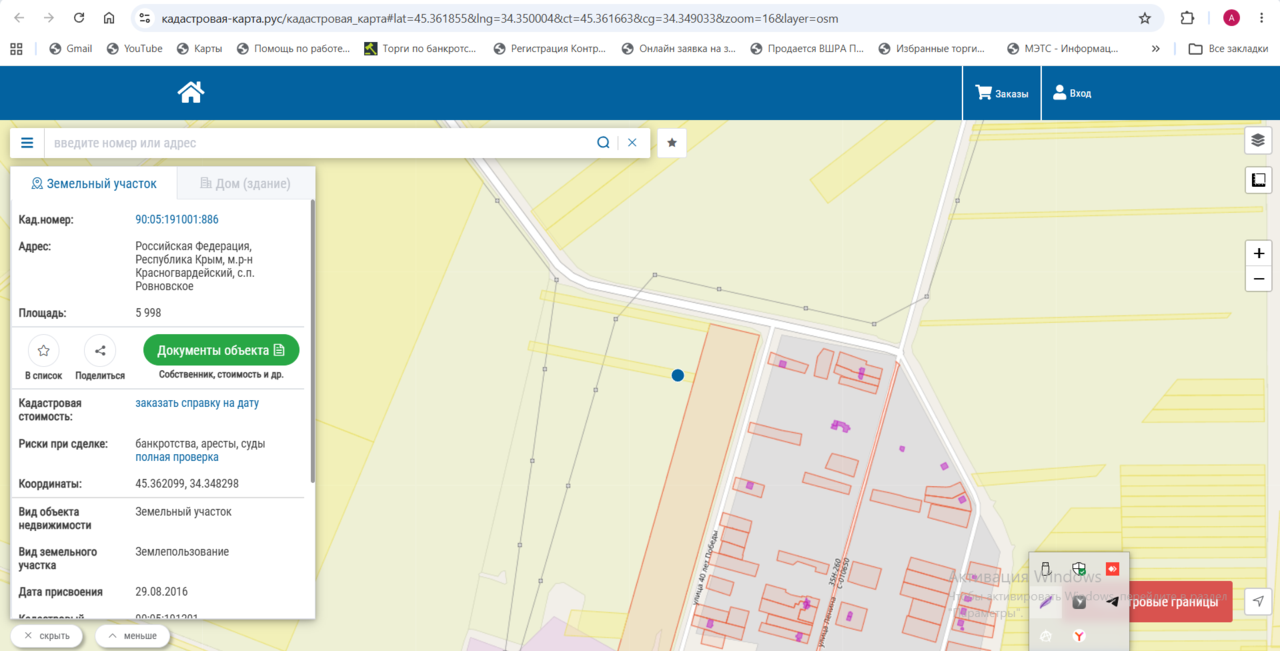Open the Chrome three-dot menu

tap(1261, 18)
